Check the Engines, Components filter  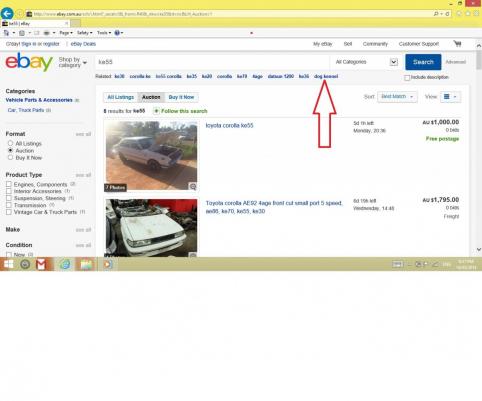[9, 184]
